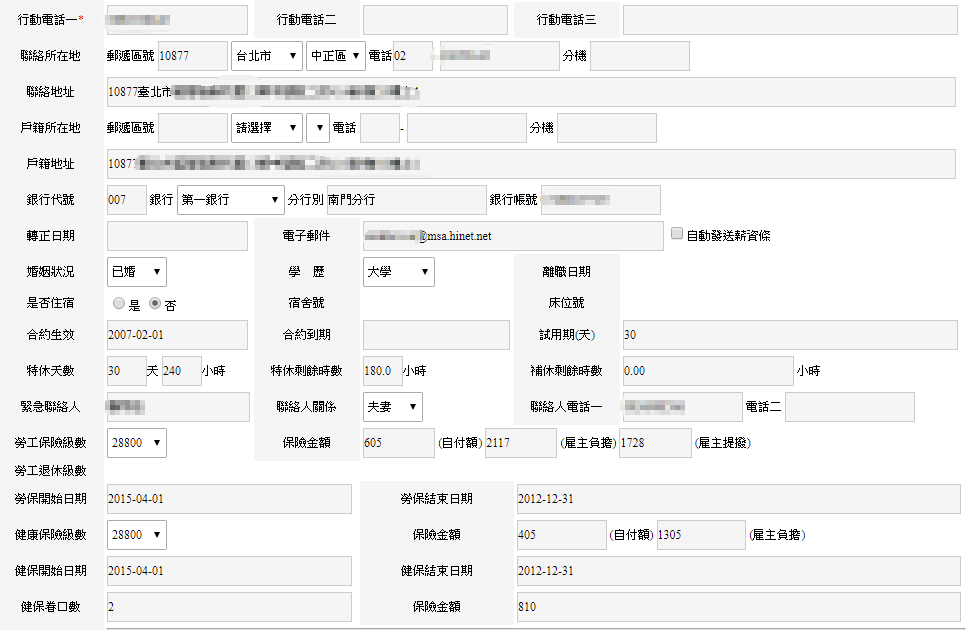This screenshot has width=967, height=630.
Task: Open the 第一銀行 bank dropdown
Action: 230,200
